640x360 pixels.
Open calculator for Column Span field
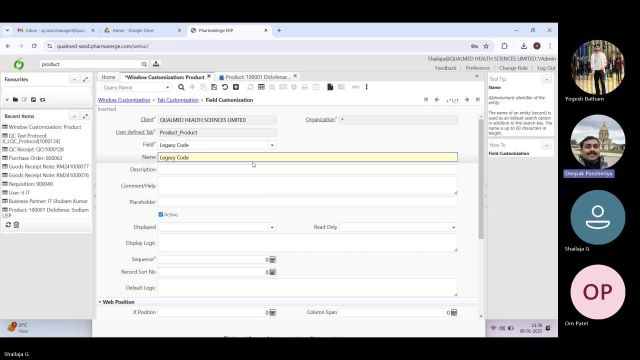(x=454, y=312)
